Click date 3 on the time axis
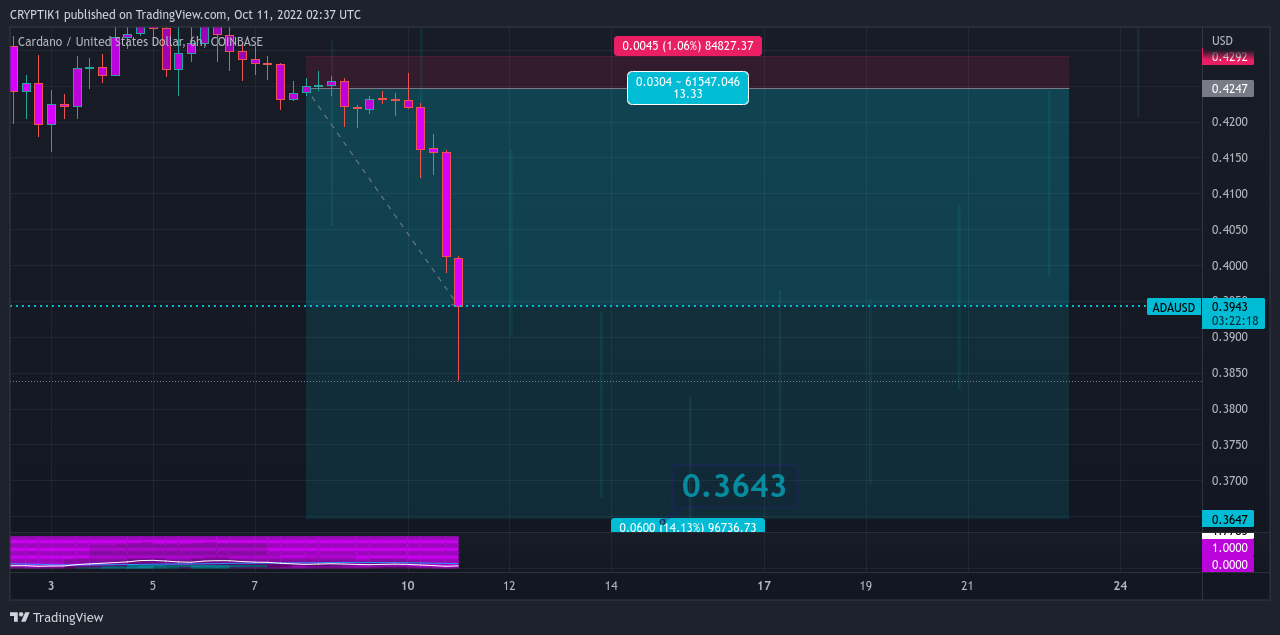 tap(51, 586)
